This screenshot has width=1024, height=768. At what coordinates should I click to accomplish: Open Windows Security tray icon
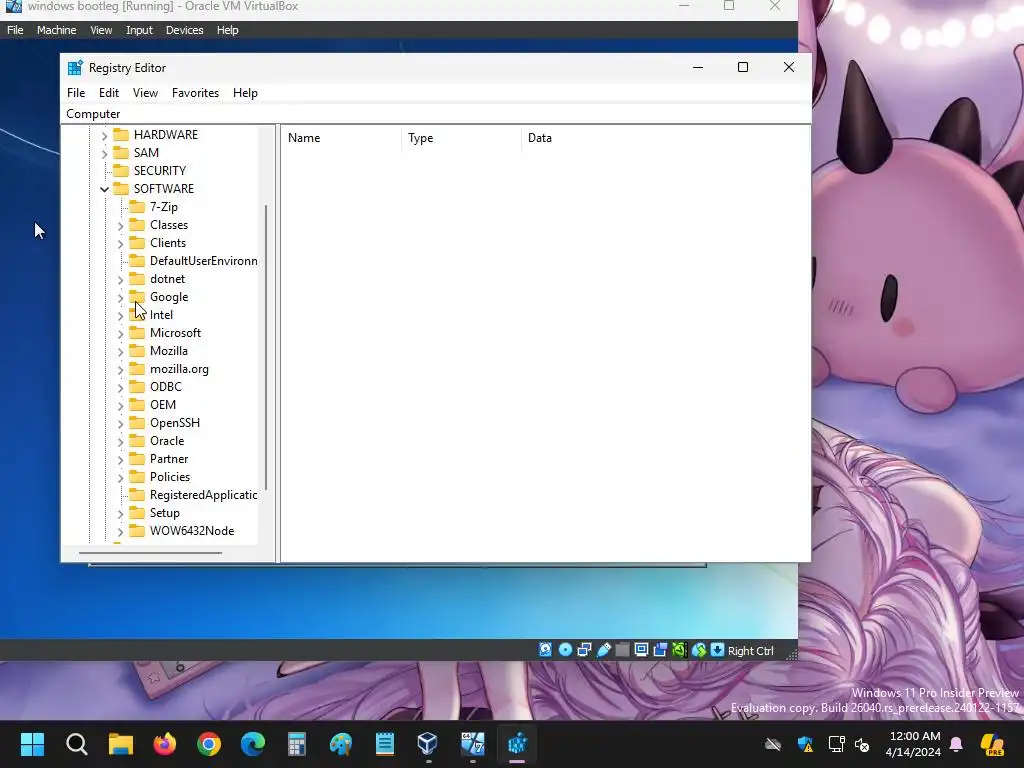tap(805, 744)
